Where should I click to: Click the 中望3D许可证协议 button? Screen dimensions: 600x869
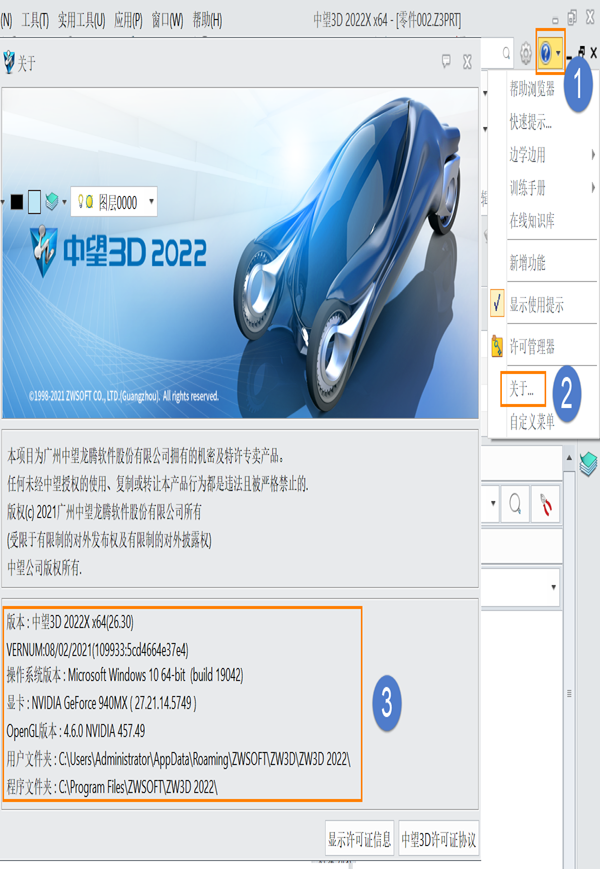pyautogui.click(x=439, y=839)
